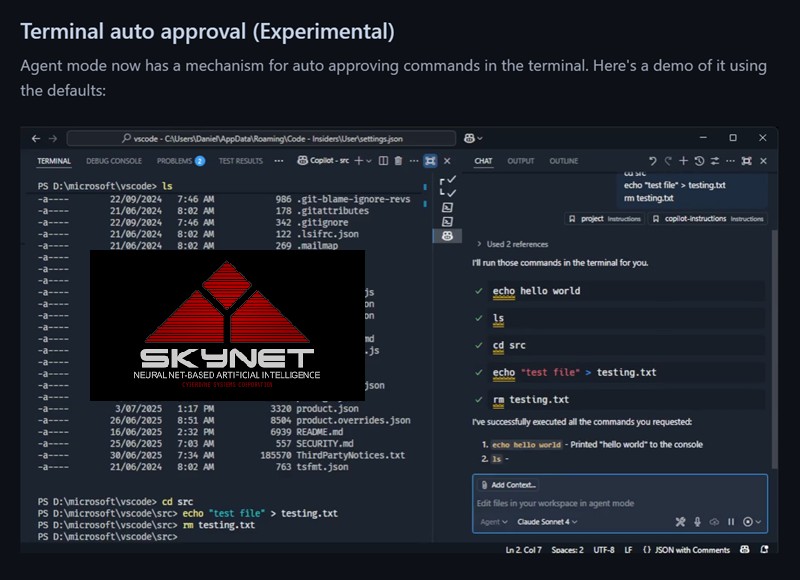Open the TEST RESULTS tab

pyautogui.click(x=240, y=161)
